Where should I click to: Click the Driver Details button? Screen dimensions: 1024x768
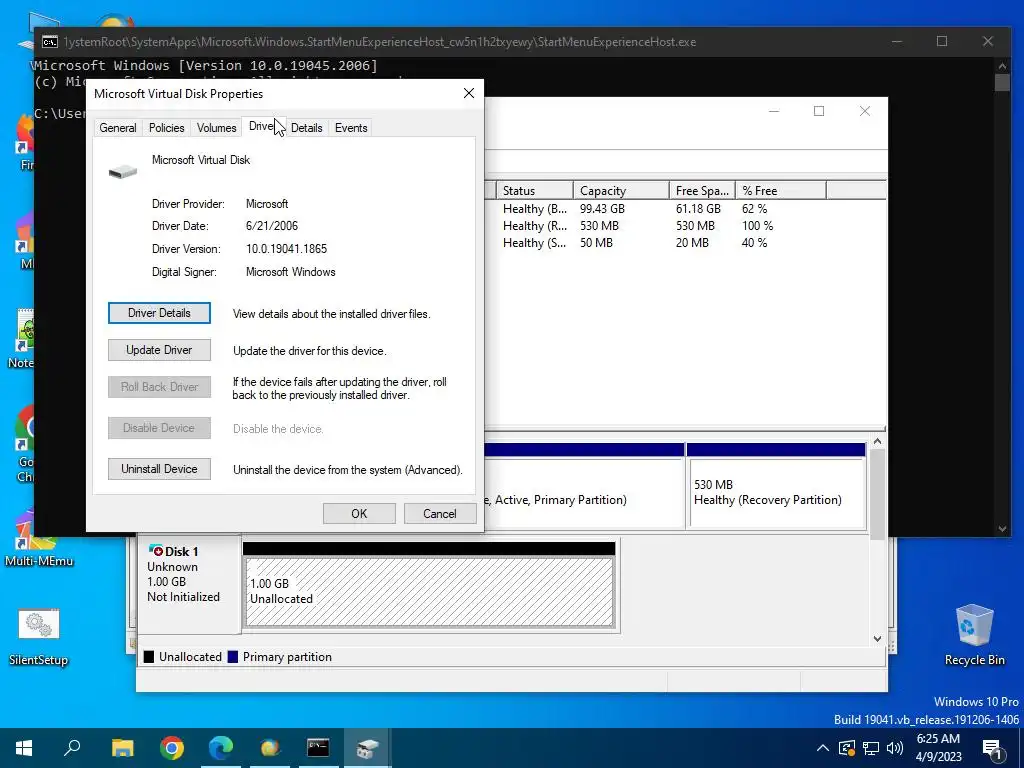tap(159, 313)
